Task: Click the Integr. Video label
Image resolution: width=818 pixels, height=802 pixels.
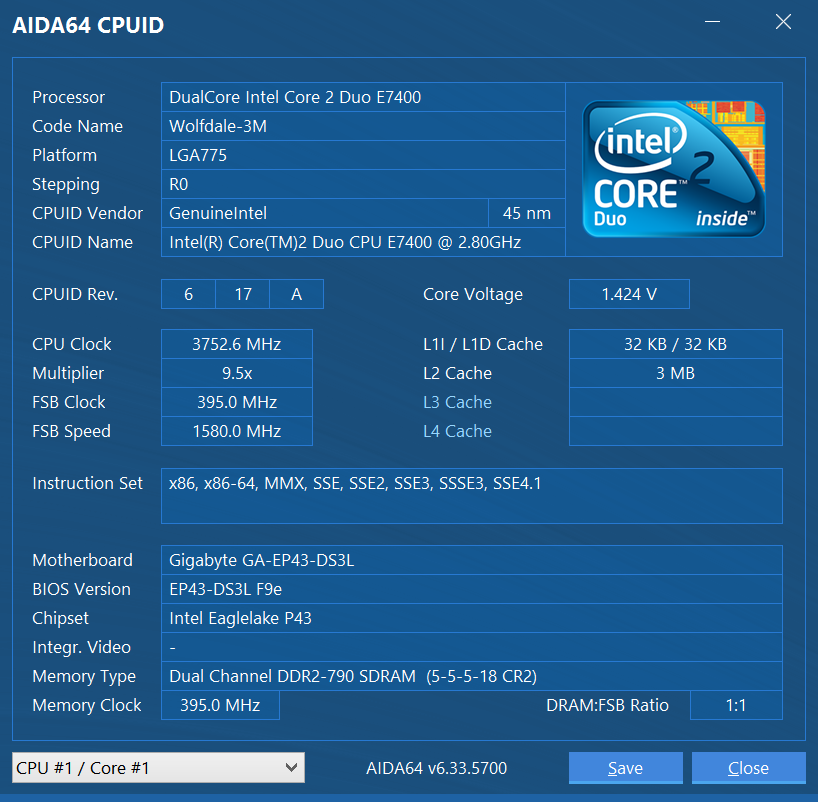Action: (81, 647)
